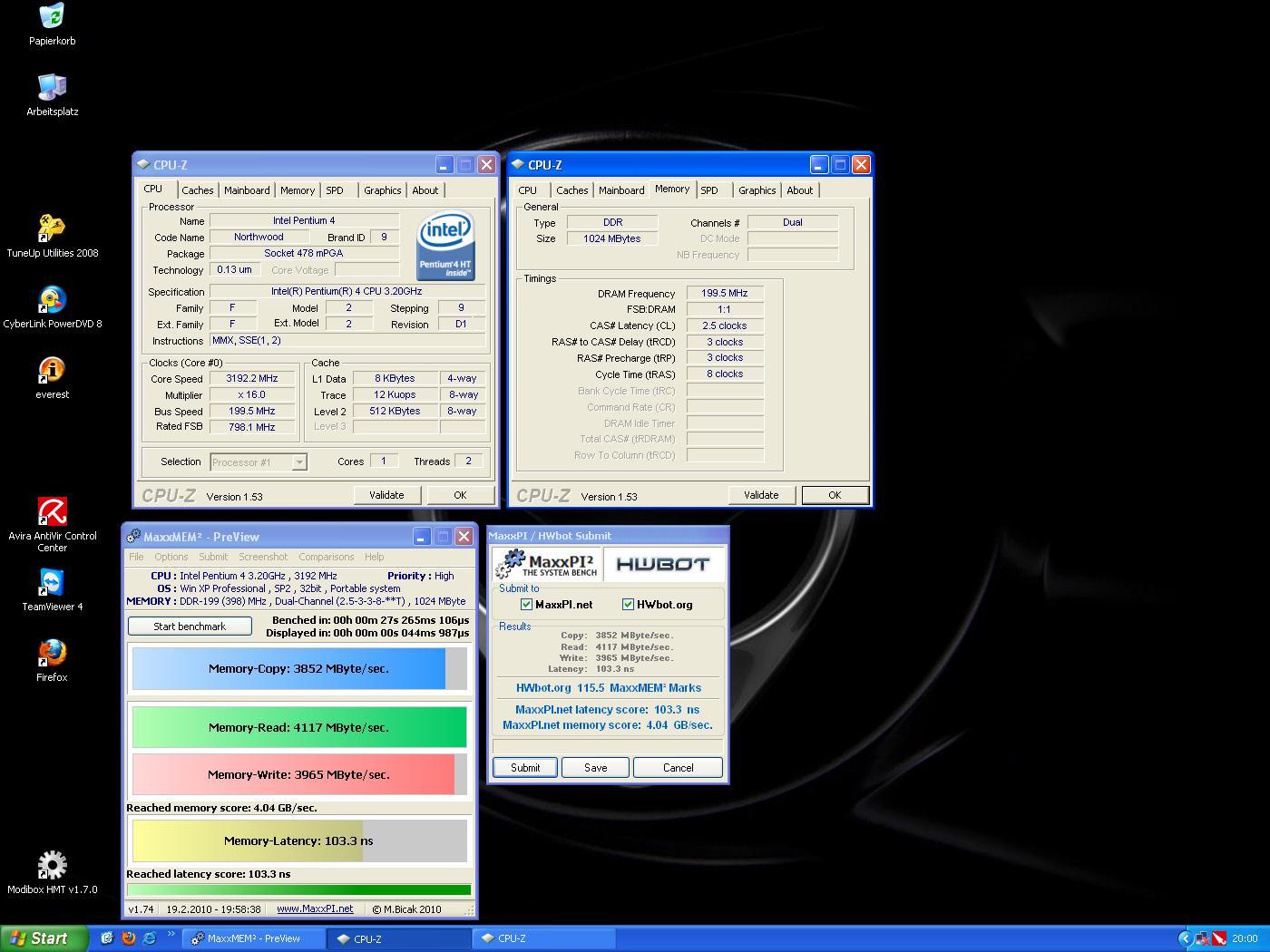
Task: Launch TeamViewer 4 desktop shortcut
Action: [52, 582]
